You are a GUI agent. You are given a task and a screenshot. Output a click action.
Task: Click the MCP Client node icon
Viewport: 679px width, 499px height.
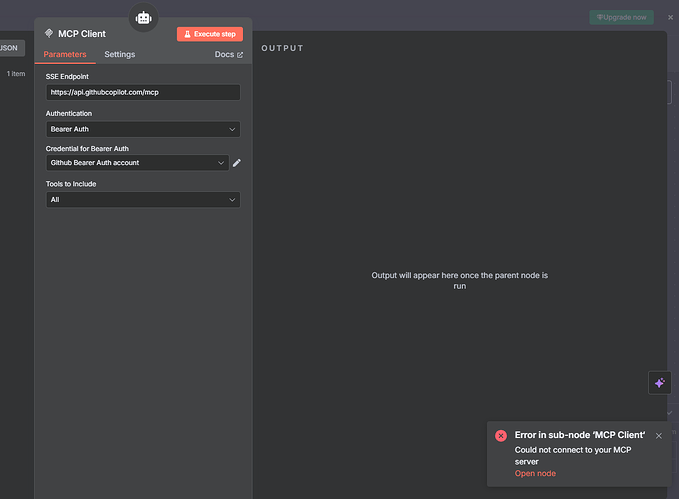tap(49, 33)
